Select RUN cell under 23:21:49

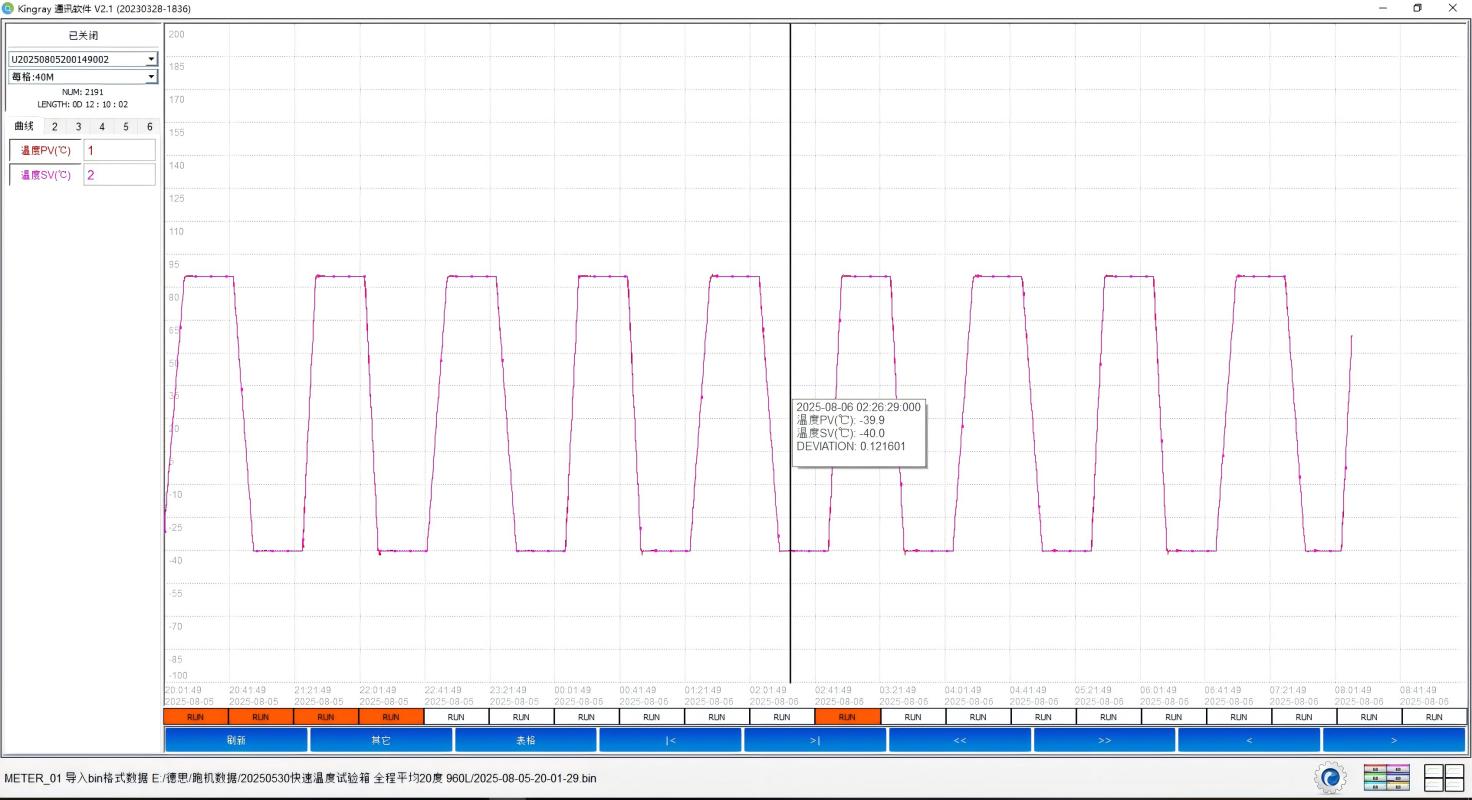[521, 717]
